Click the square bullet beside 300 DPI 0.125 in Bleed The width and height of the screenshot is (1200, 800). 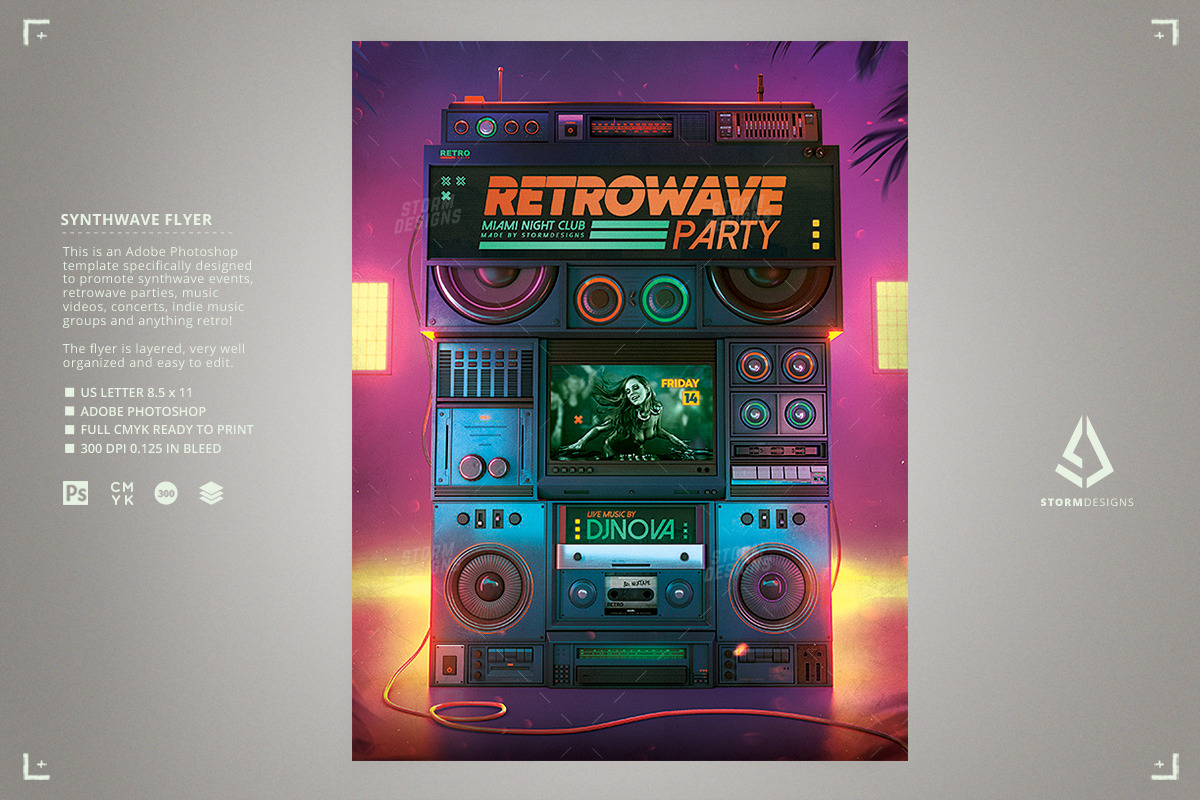[70, 449]
